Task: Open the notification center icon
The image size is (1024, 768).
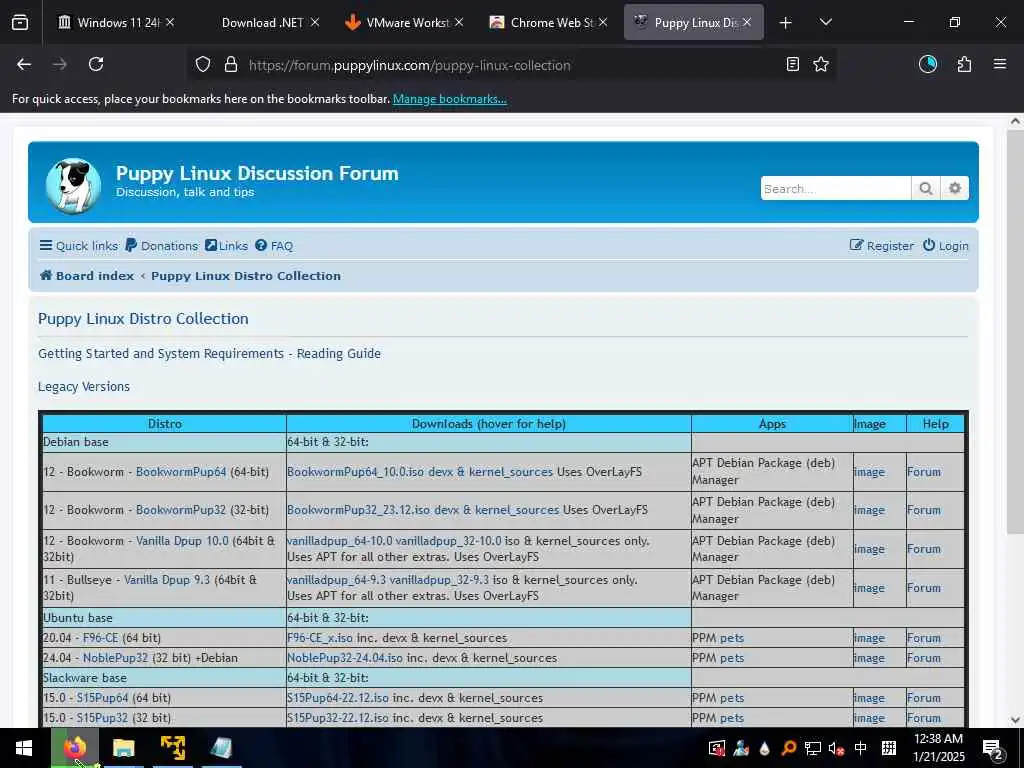Action: click(x=993, y=749)
